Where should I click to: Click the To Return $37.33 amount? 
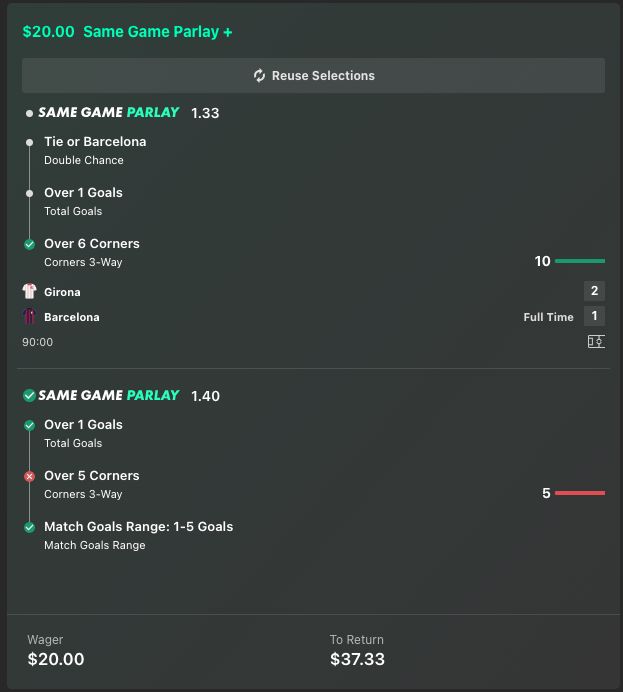coord(357,659)
